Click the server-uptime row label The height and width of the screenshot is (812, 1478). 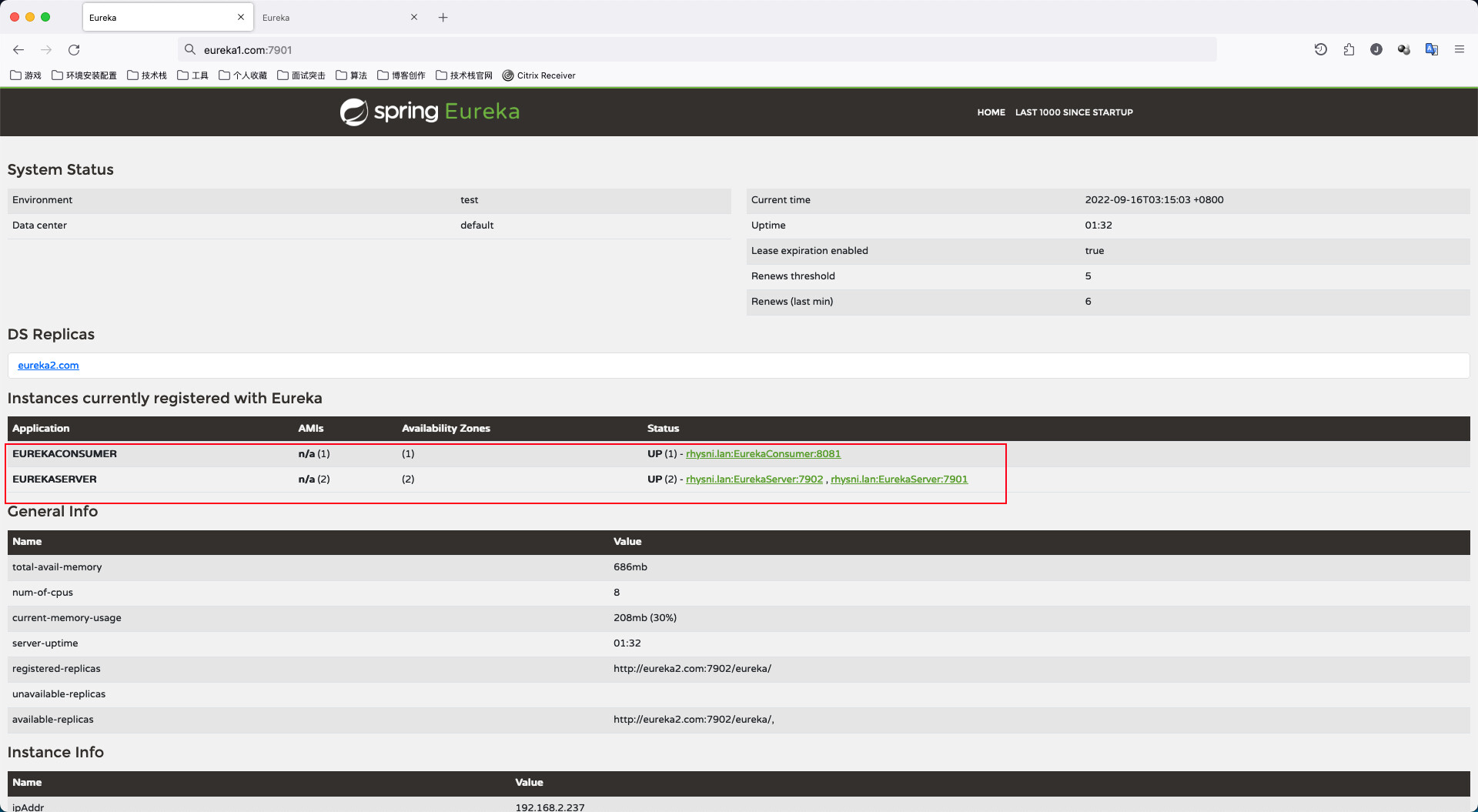45,643
